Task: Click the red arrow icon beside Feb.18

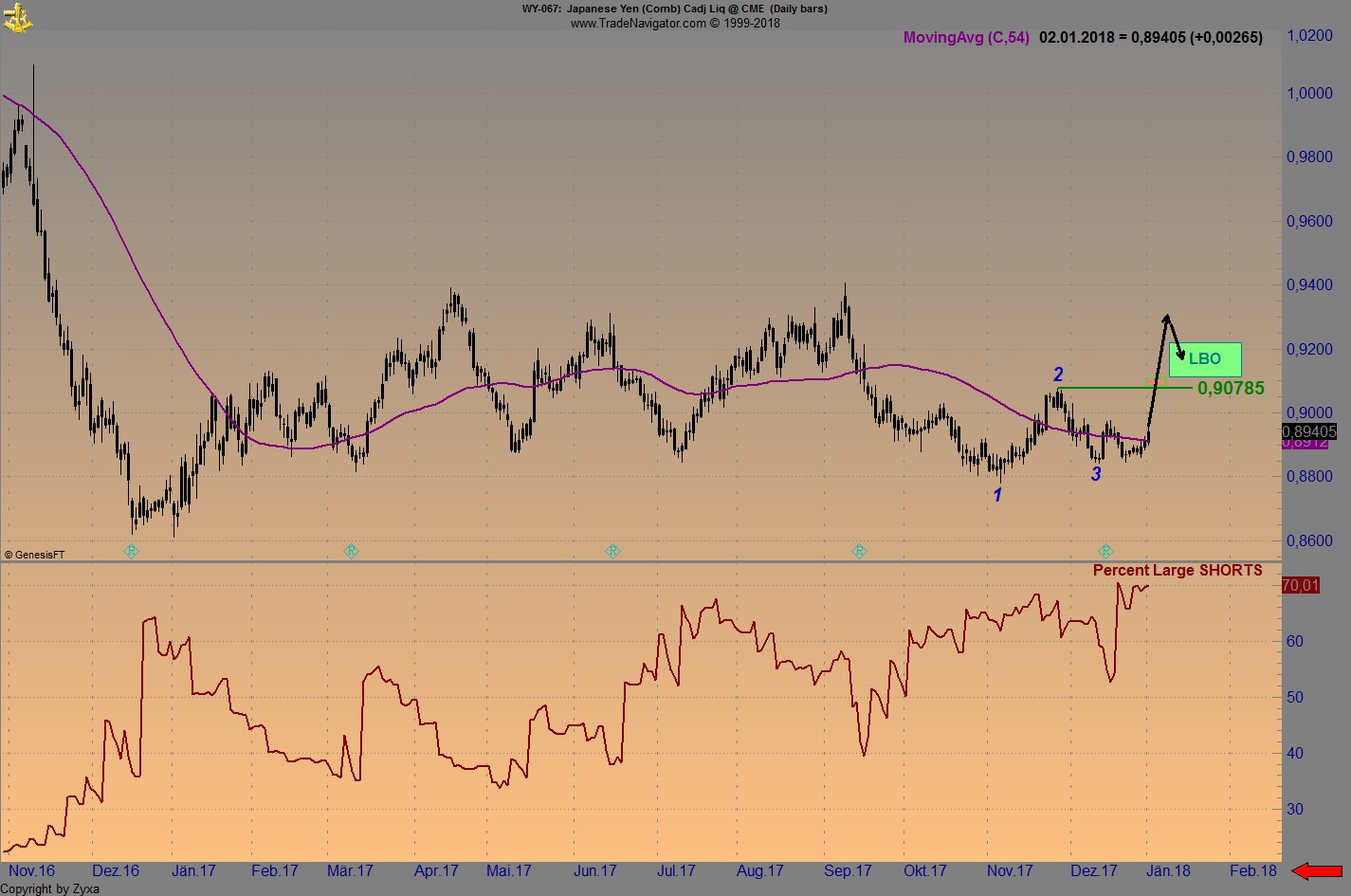Action: tap(1318, 870)
